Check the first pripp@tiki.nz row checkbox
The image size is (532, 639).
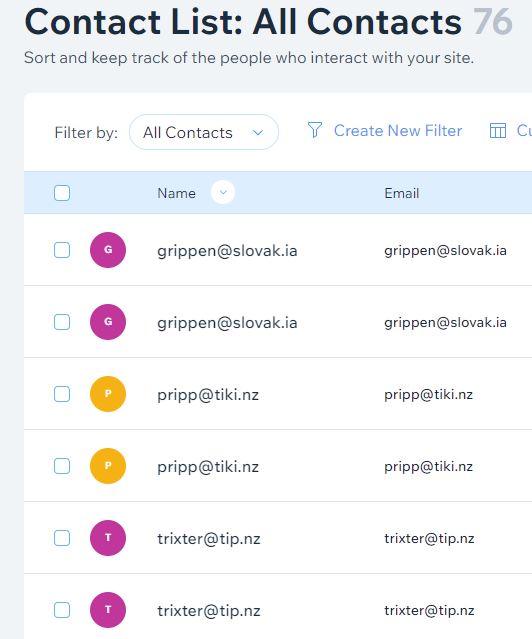click(62, 394)
